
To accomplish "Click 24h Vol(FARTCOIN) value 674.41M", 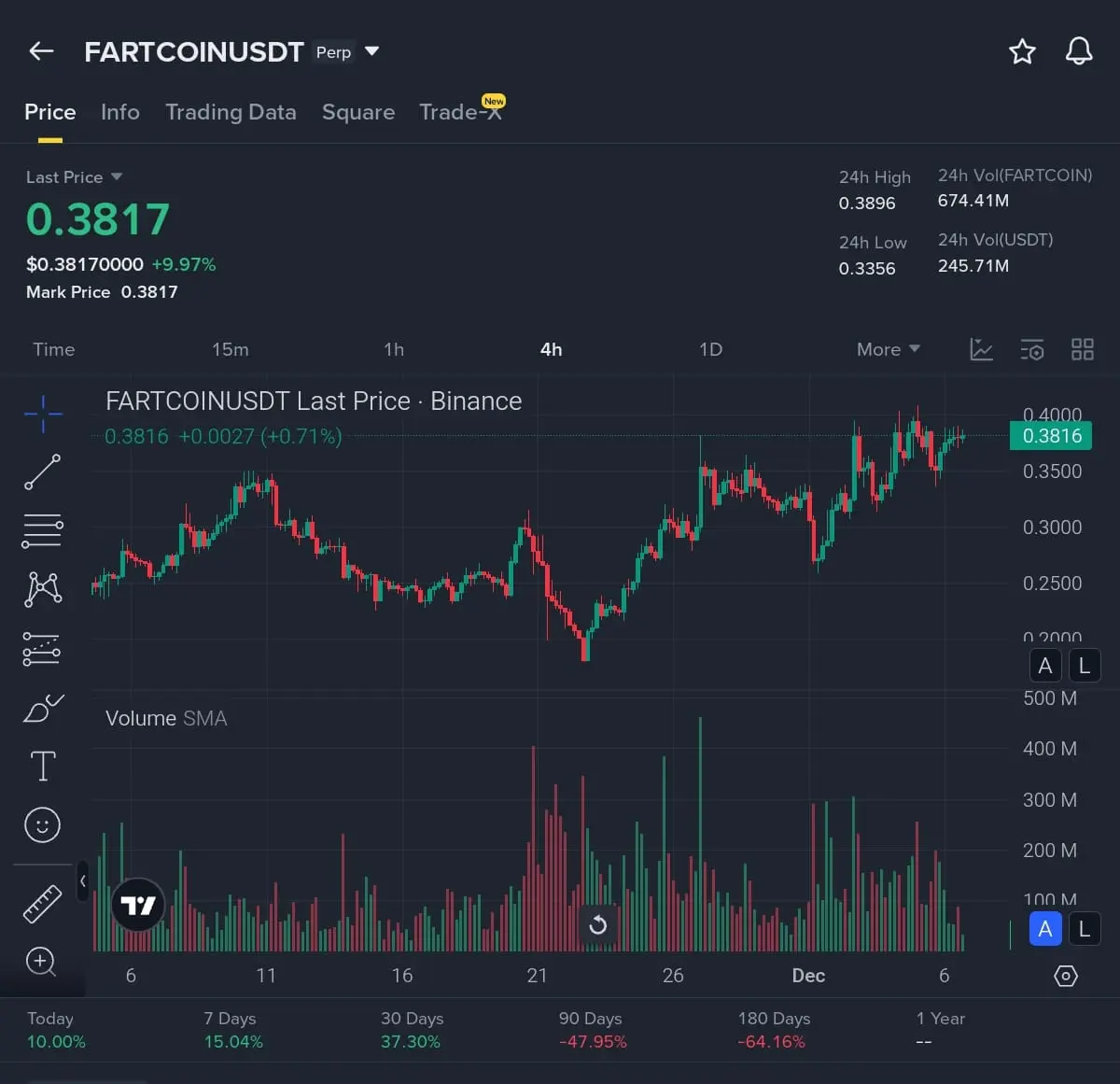I will tap(973, 201).
